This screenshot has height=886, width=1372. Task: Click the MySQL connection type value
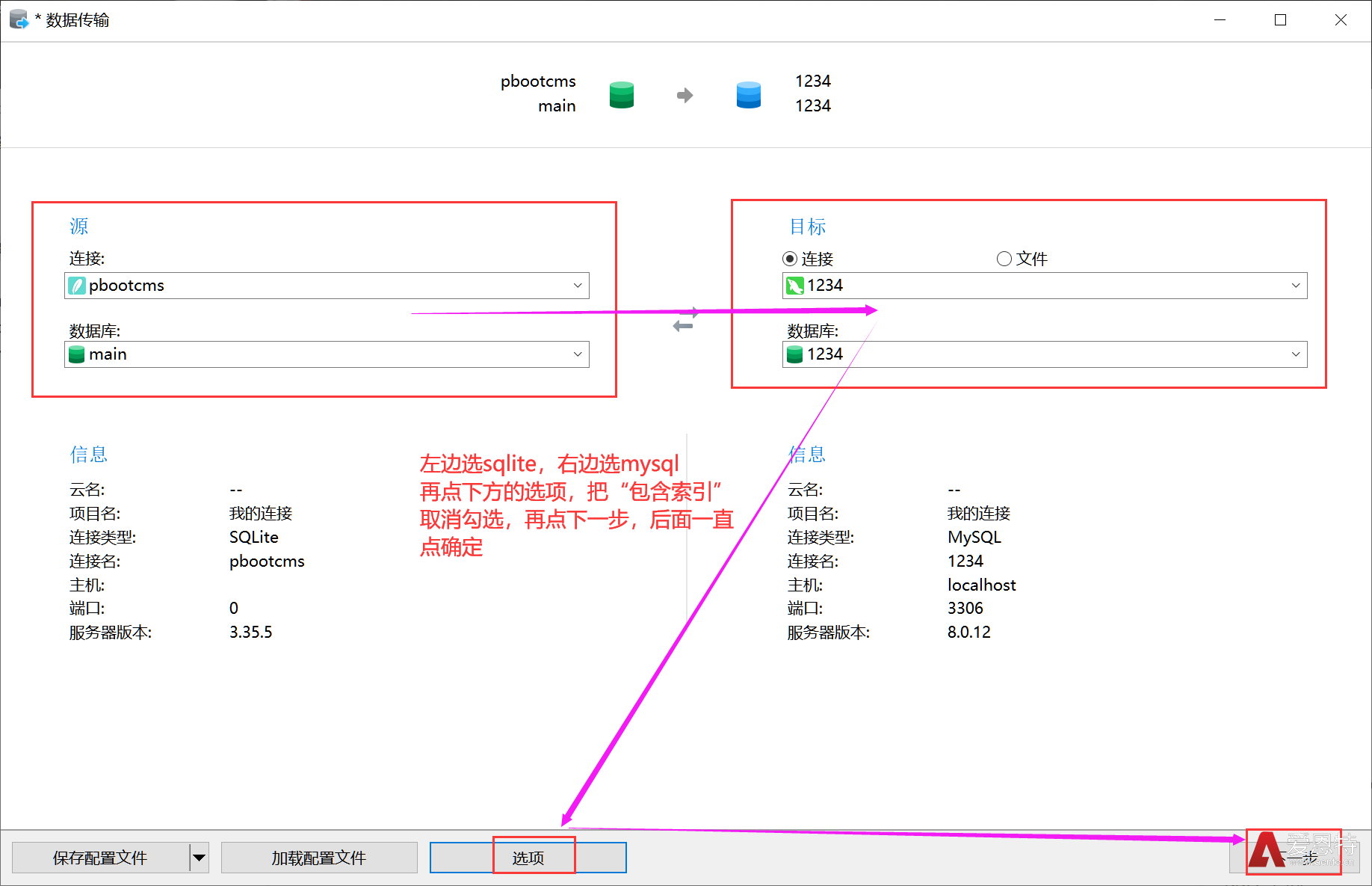click(x=974, y=538)
